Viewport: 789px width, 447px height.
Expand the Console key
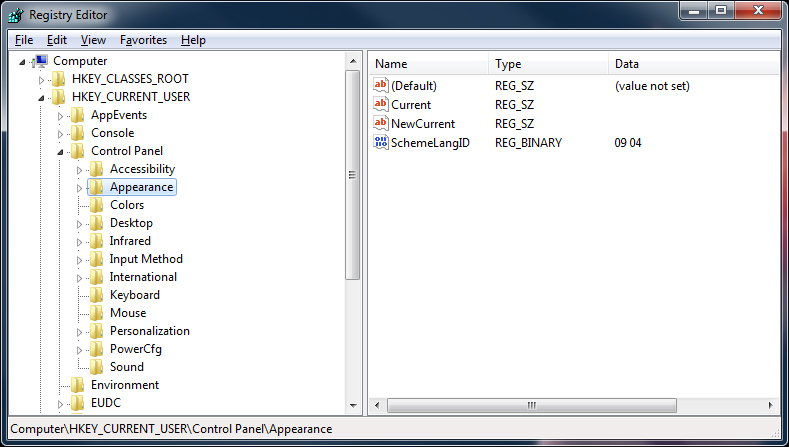click(60, 134)
